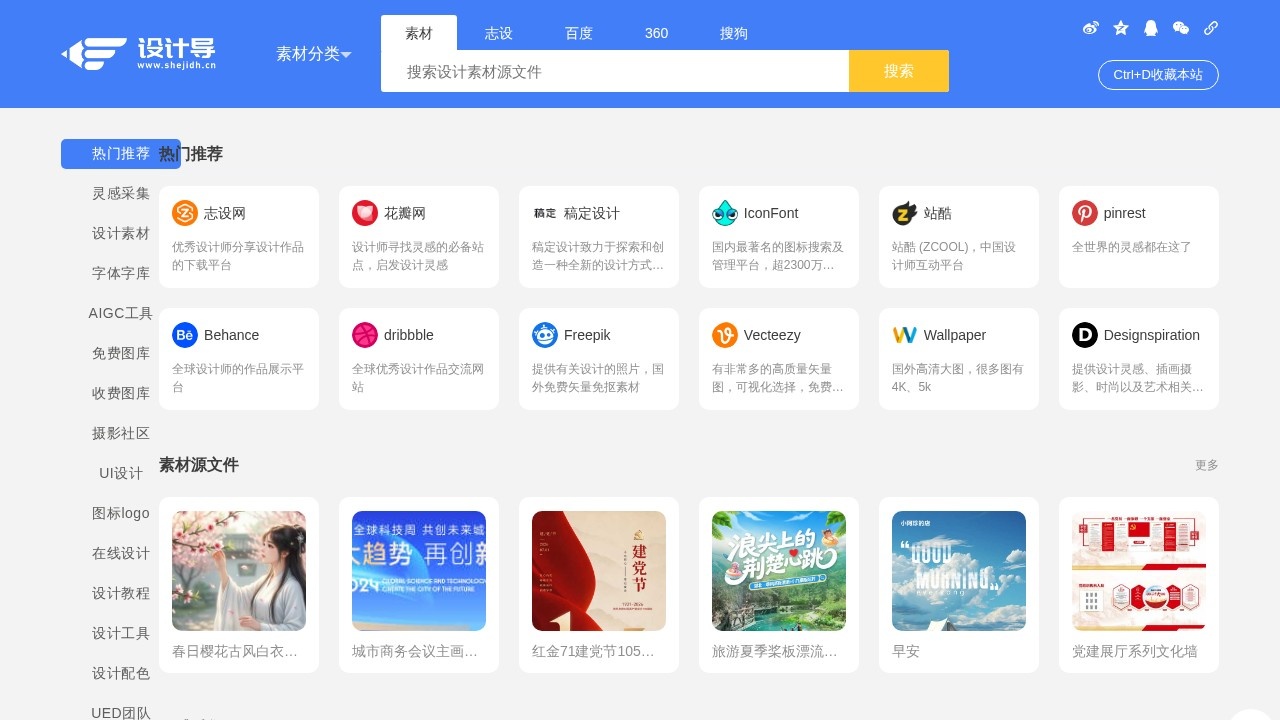1280x720 pixels.
Task: Switch to the 志设 search tab
Action: [499, 33]
